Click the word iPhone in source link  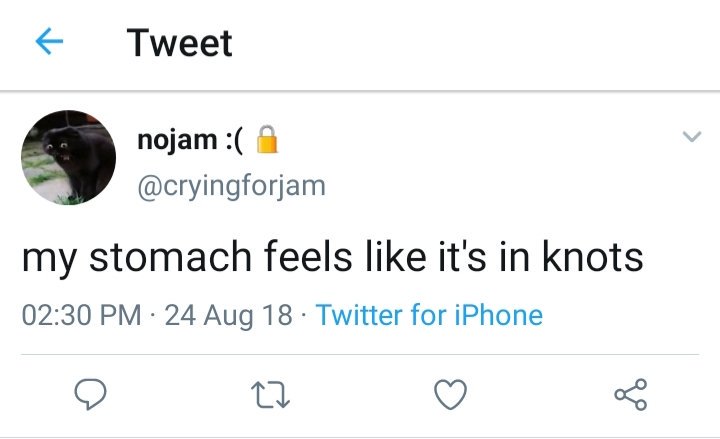tap(499, 315)
